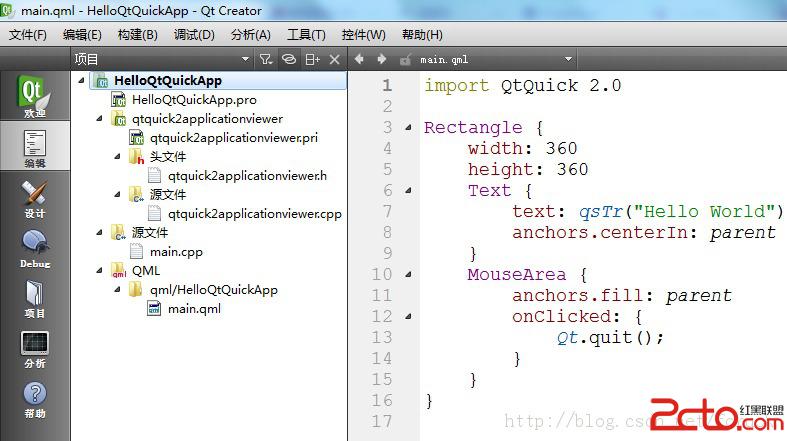Collapse the QML folder node

click(x=99, y=270)
